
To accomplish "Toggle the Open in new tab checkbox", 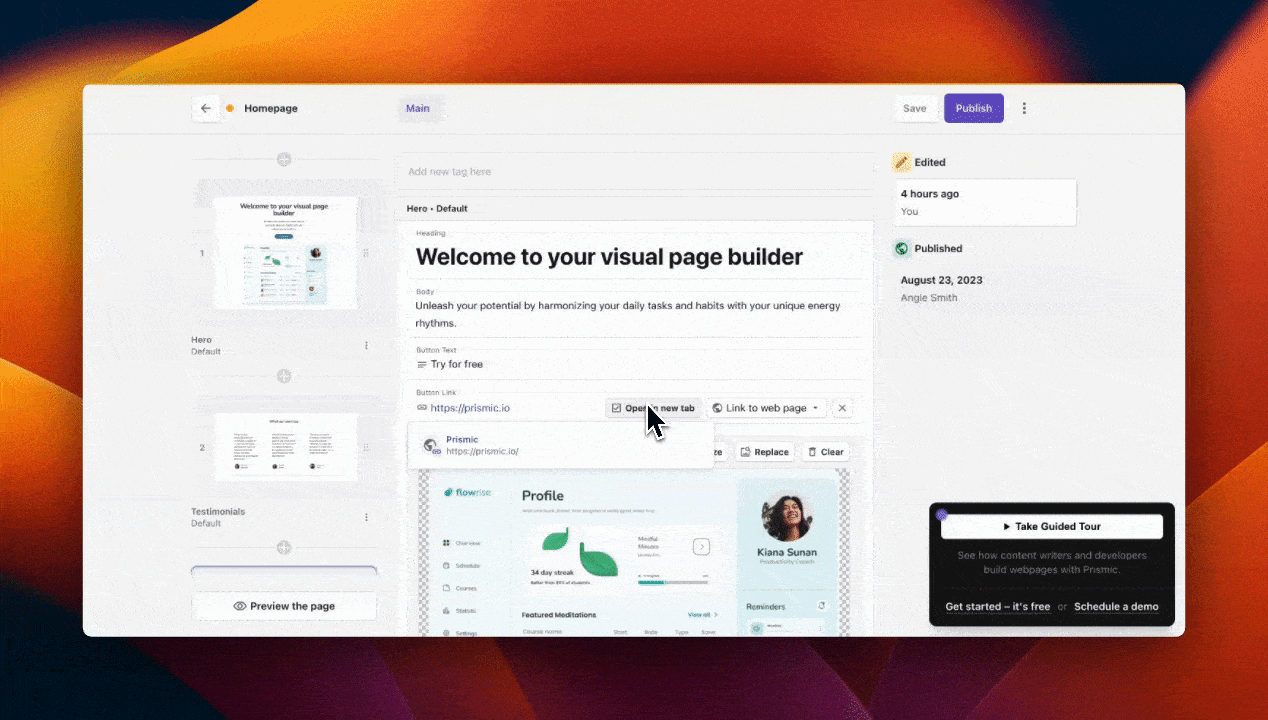I will click(x=617, y=408).
